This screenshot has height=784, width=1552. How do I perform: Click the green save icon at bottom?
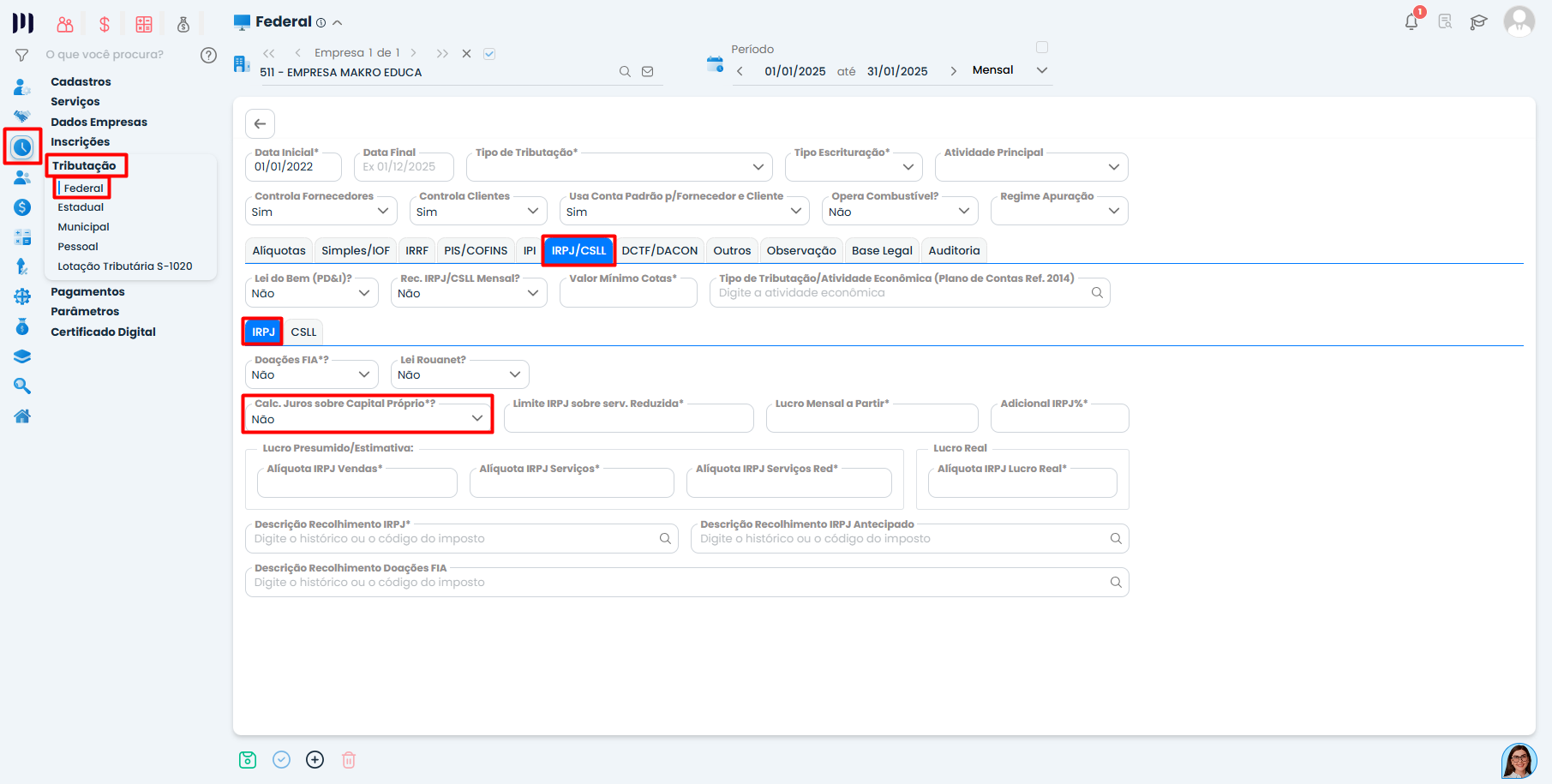tap(248, 760)
